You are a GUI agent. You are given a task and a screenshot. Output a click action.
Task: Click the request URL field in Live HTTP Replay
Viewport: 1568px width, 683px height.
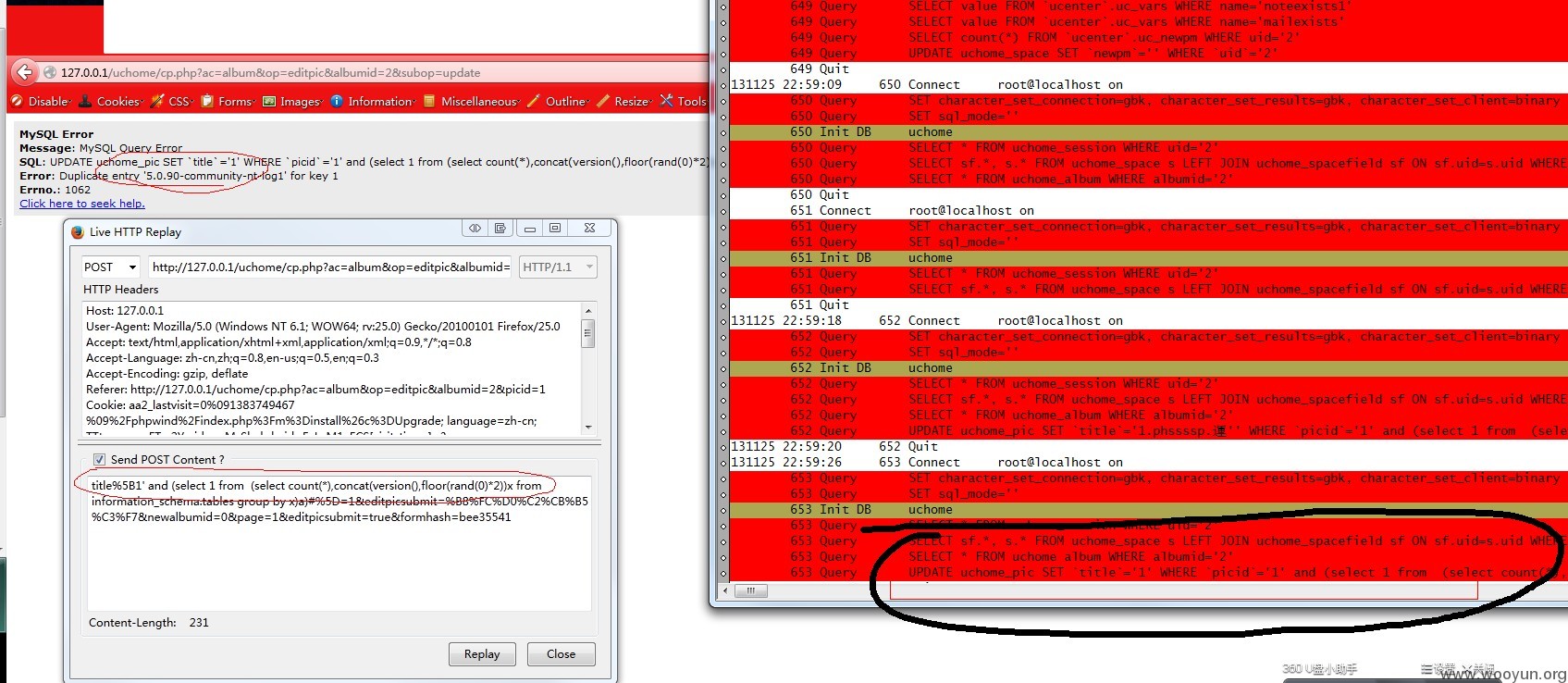(x=329, y=267)
